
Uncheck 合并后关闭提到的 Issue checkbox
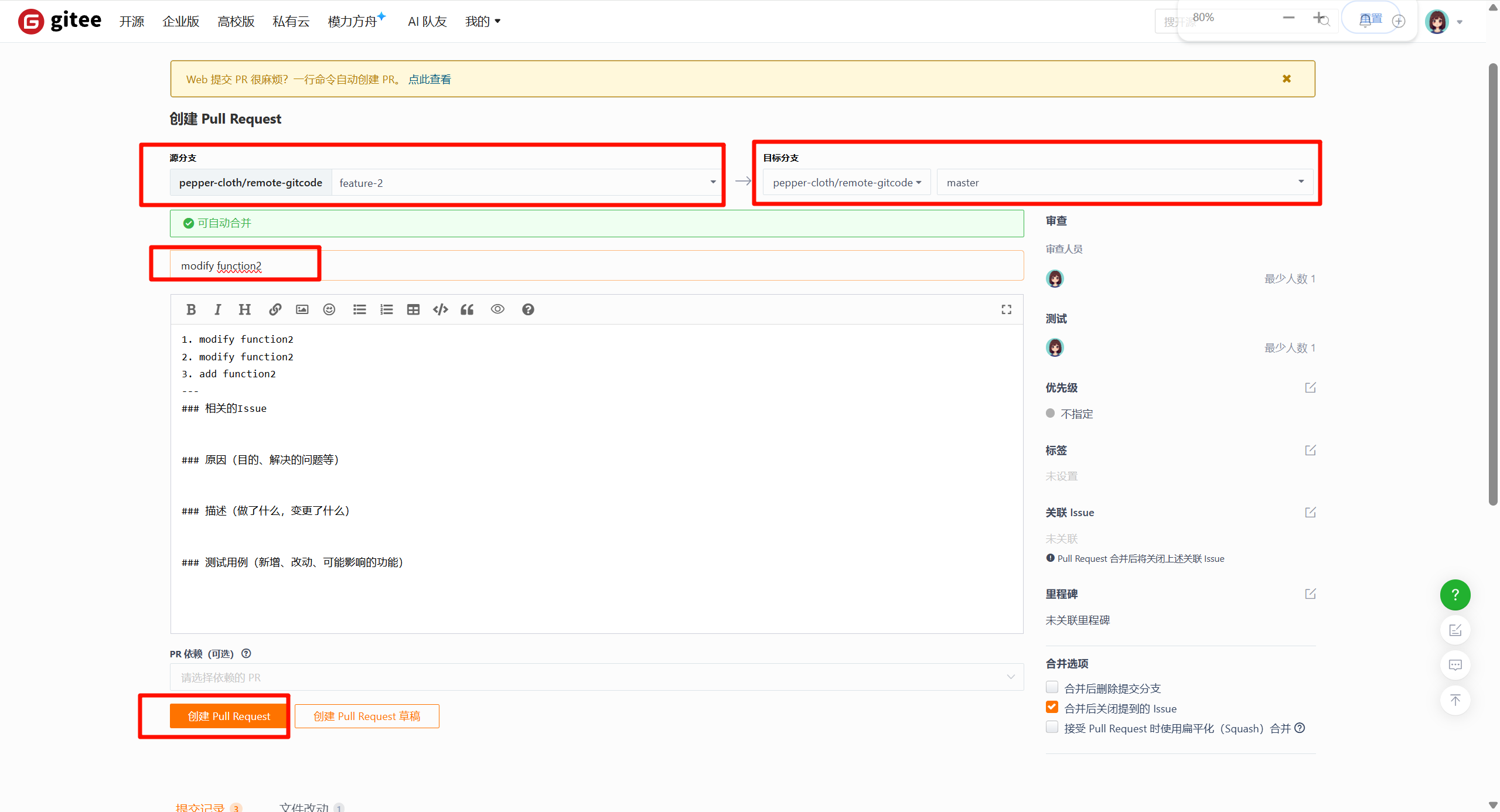[1052, 708]
